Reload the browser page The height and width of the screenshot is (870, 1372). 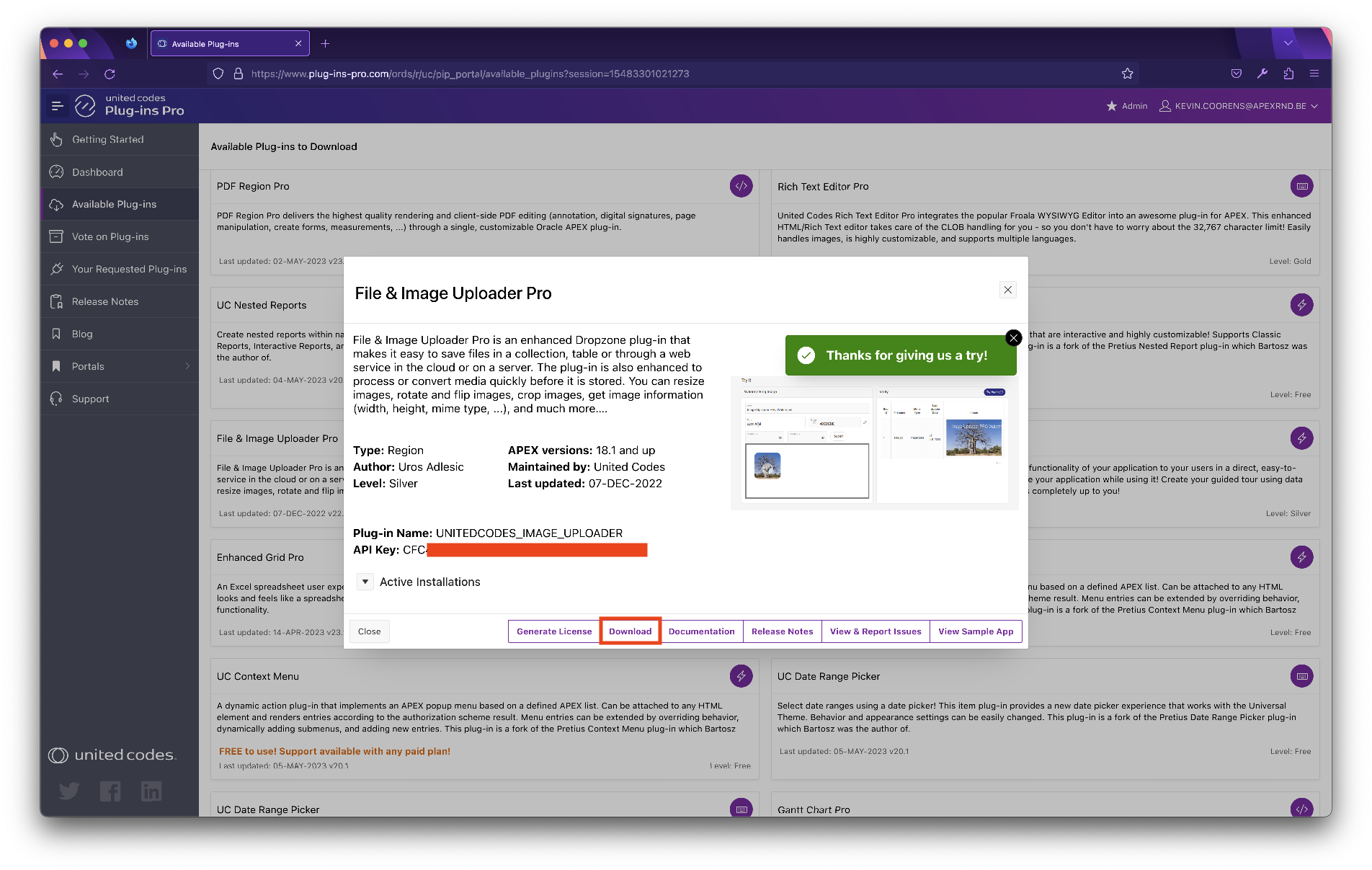[110, 74]
